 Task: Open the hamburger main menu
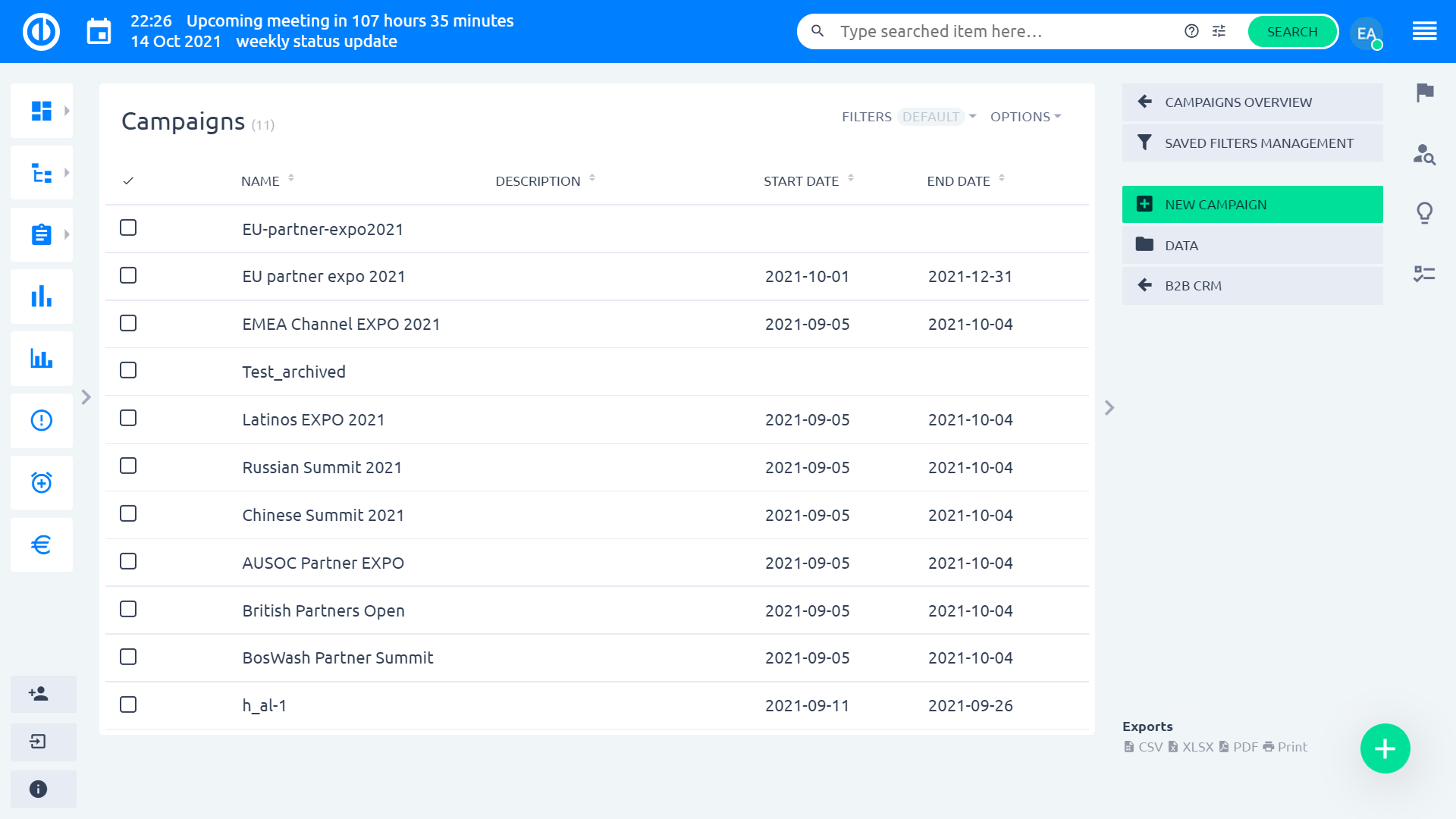[1425, 31]
